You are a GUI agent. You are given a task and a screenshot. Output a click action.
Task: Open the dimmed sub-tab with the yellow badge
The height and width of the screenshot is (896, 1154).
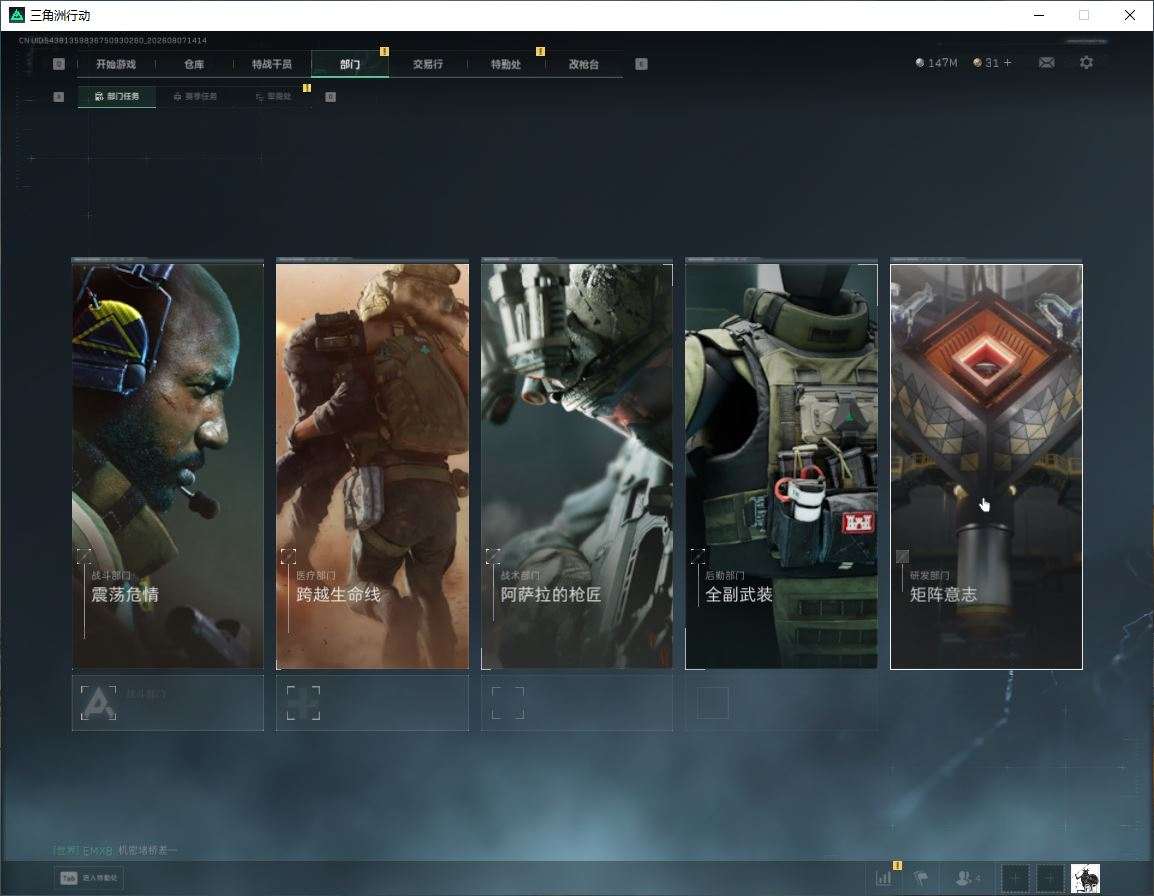273,96
